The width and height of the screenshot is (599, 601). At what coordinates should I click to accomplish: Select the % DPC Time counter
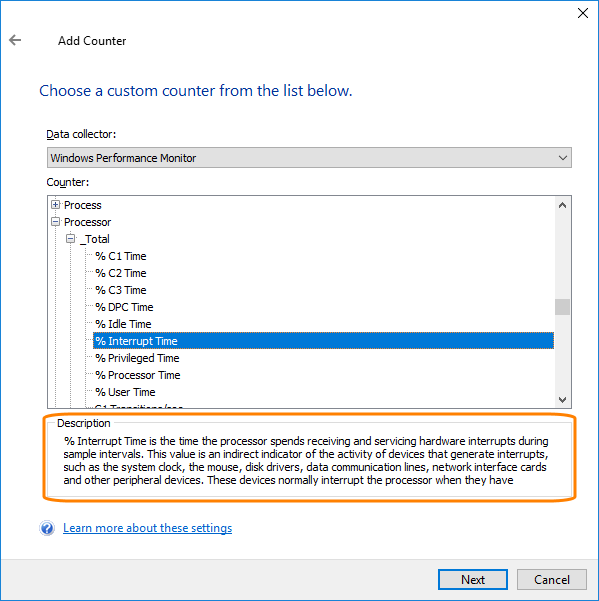tap(124, 307)
